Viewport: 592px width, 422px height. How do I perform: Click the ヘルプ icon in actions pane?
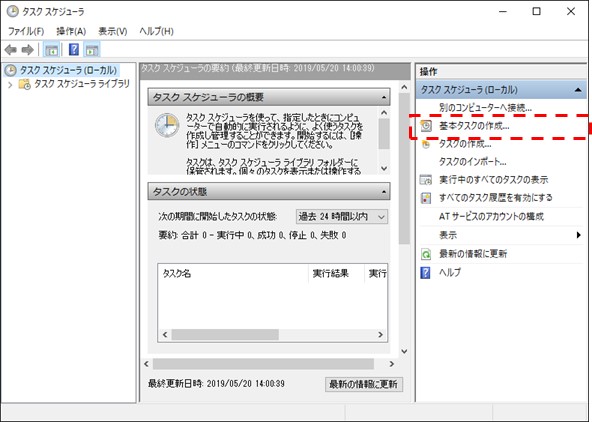pos(426,273)
